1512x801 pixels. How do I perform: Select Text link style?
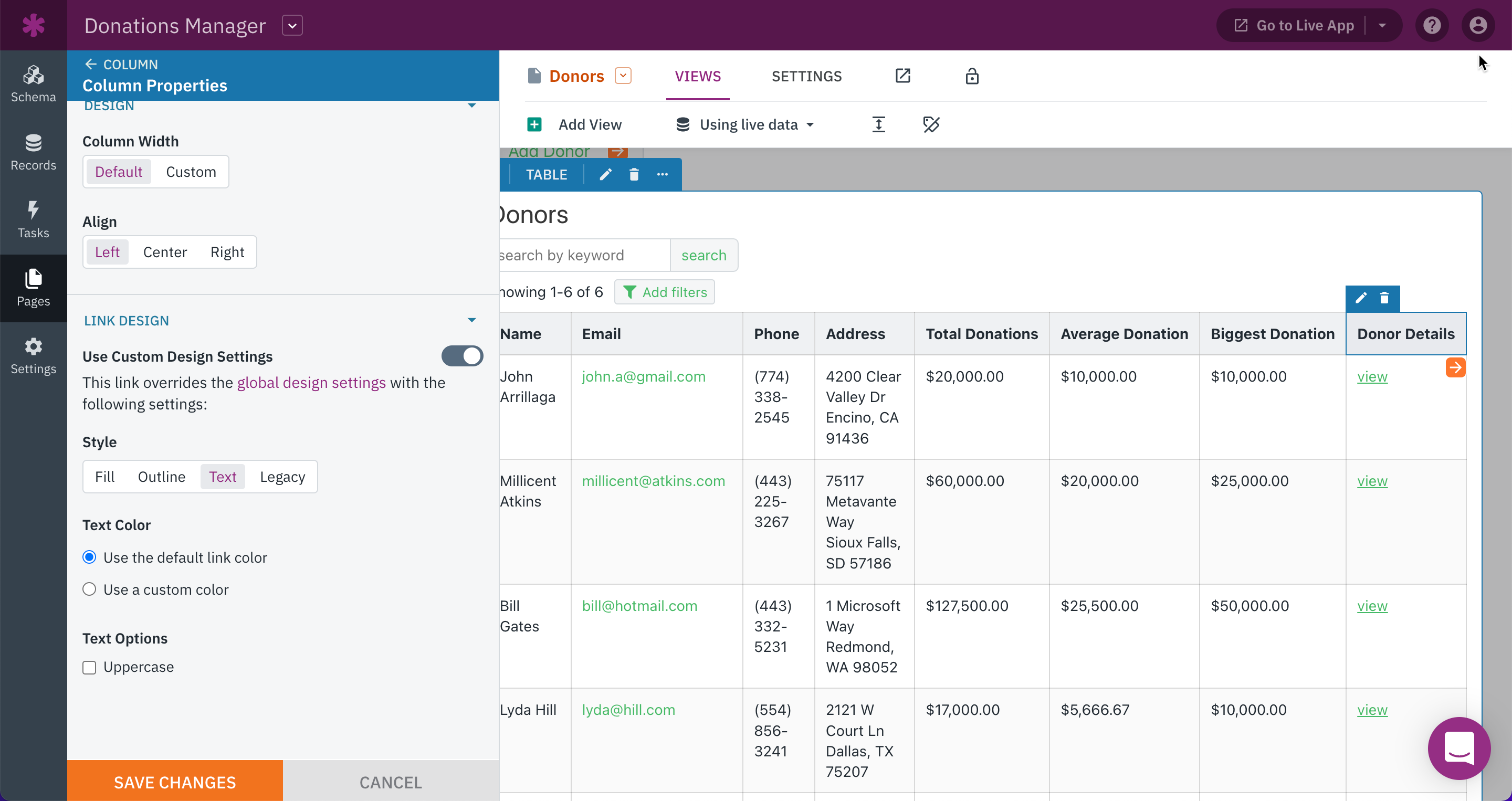[x=223, y=477]
